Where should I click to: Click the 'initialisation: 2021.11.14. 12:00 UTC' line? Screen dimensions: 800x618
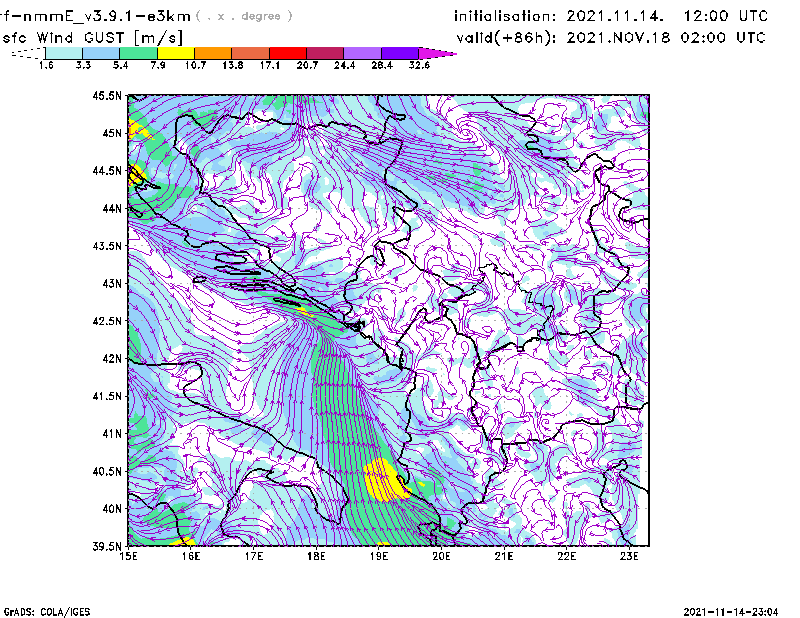[611, 16]
